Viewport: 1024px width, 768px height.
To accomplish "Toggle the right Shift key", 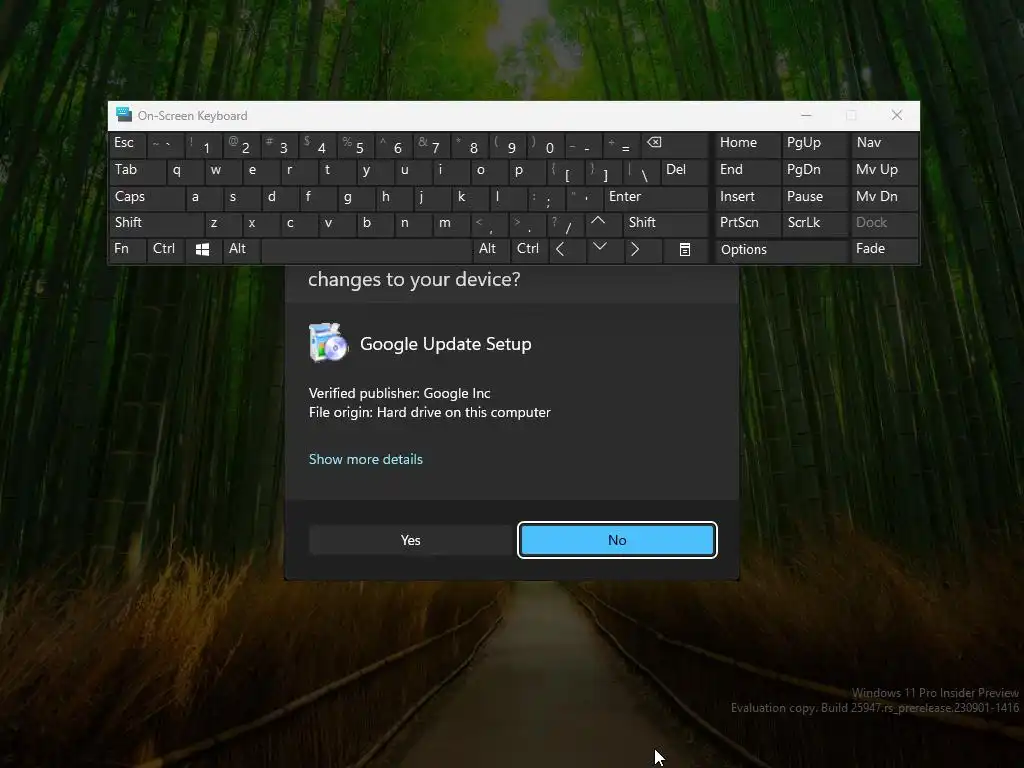I will [x=665, y=223].
